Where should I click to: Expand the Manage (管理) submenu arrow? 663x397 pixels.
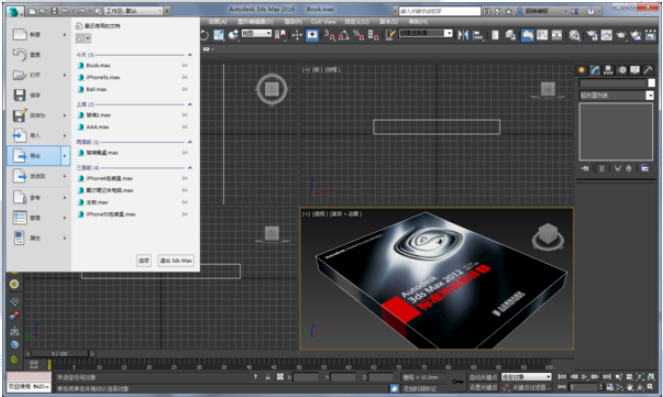pyautogui.click(x=65, y=218)
